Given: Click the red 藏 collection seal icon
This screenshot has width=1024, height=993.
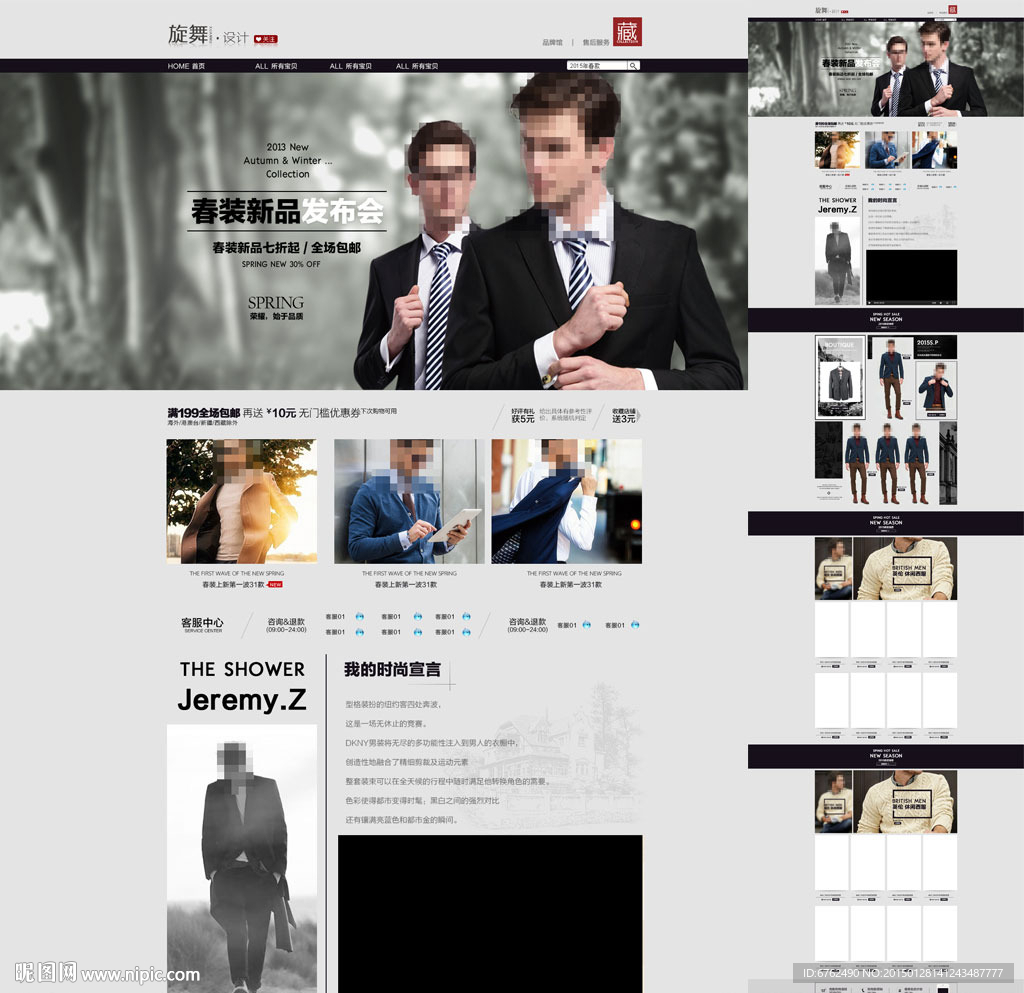Looking at the screenshot, I should (x=627, y=32).
